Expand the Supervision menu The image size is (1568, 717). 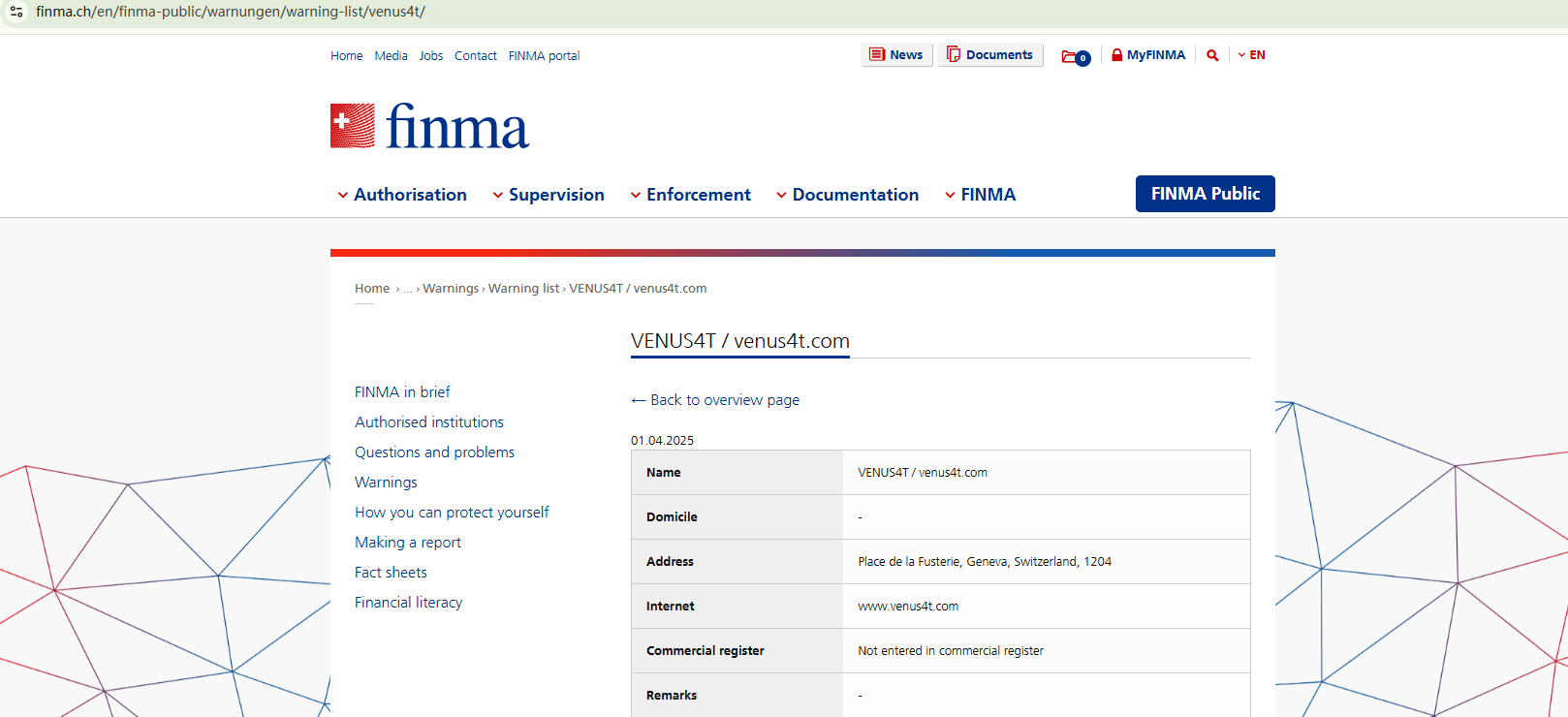[x=549, y=195]
